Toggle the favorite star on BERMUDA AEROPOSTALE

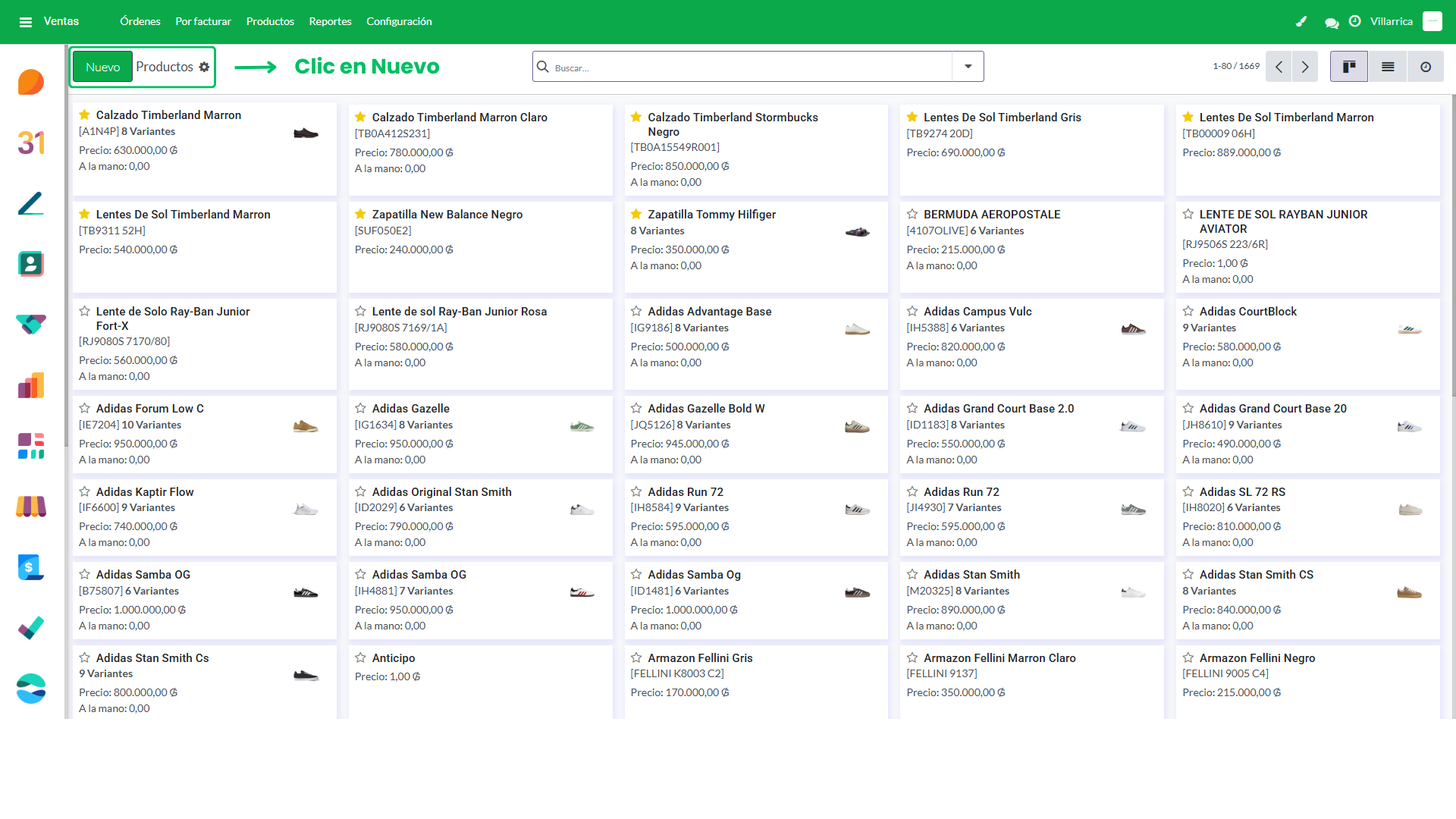912,214
